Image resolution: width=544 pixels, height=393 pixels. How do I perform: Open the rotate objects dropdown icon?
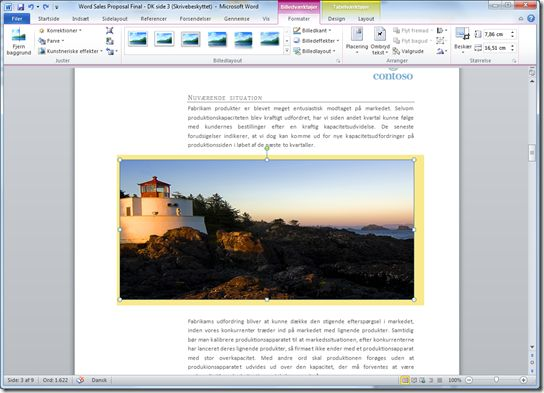pyautogui.click(x=441, y=51)
